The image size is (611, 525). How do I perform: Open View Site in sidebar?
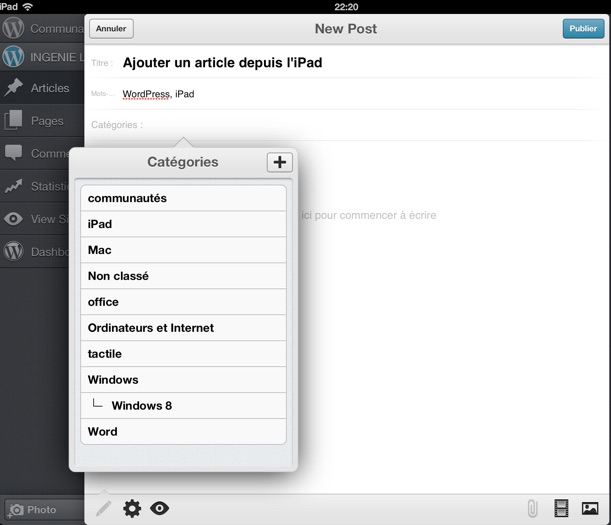35,219
